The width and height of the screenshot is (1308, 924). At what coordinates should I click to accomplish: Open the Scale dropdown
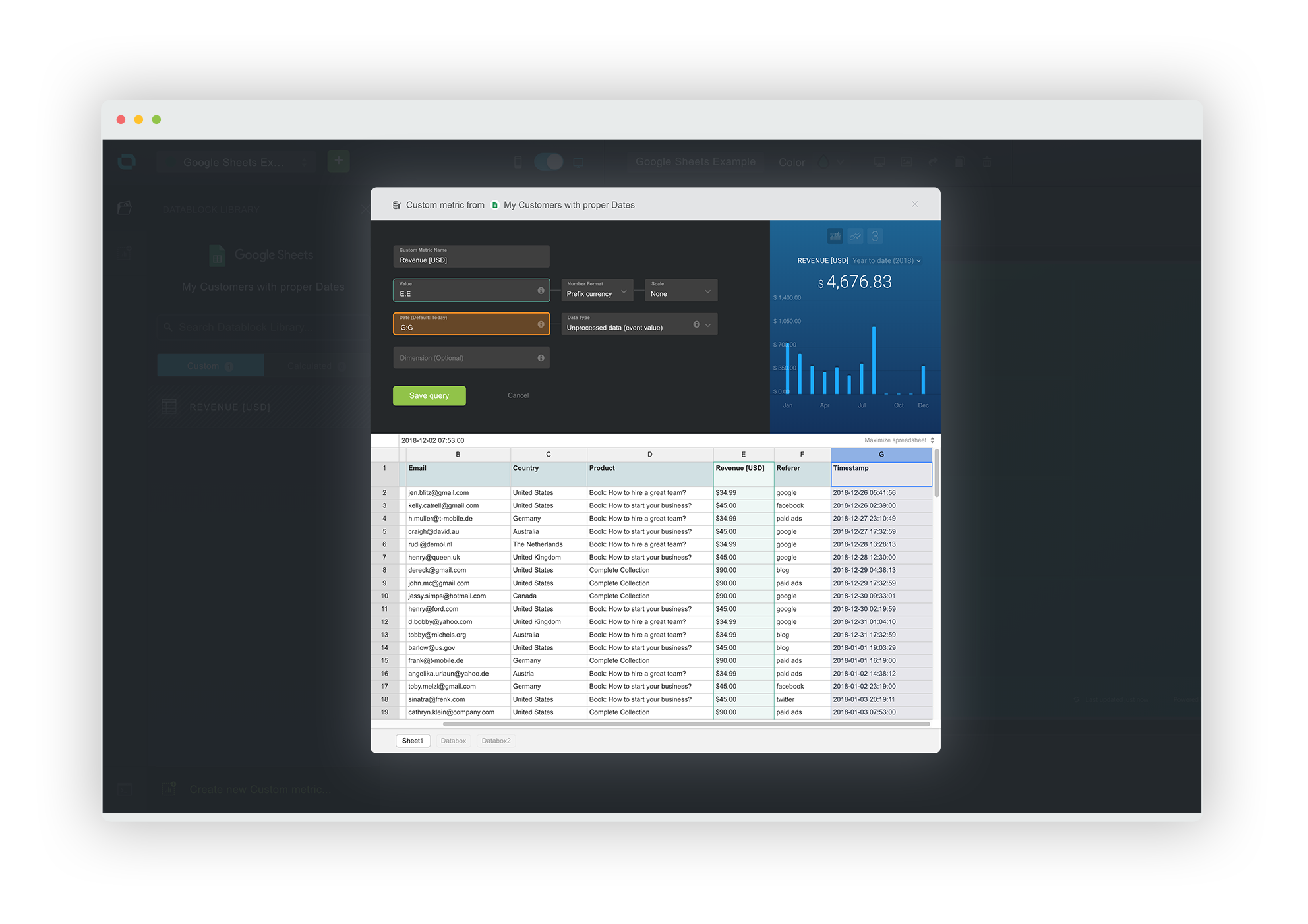point(680,291)
